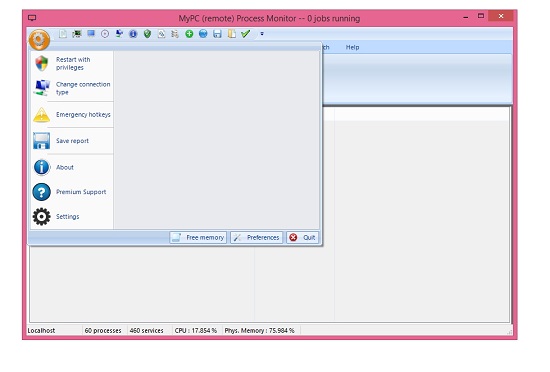Viewport: 550px width, 372px height.
Task: Click the blue monitor screen toolbar icon
Action: (91, 34)
